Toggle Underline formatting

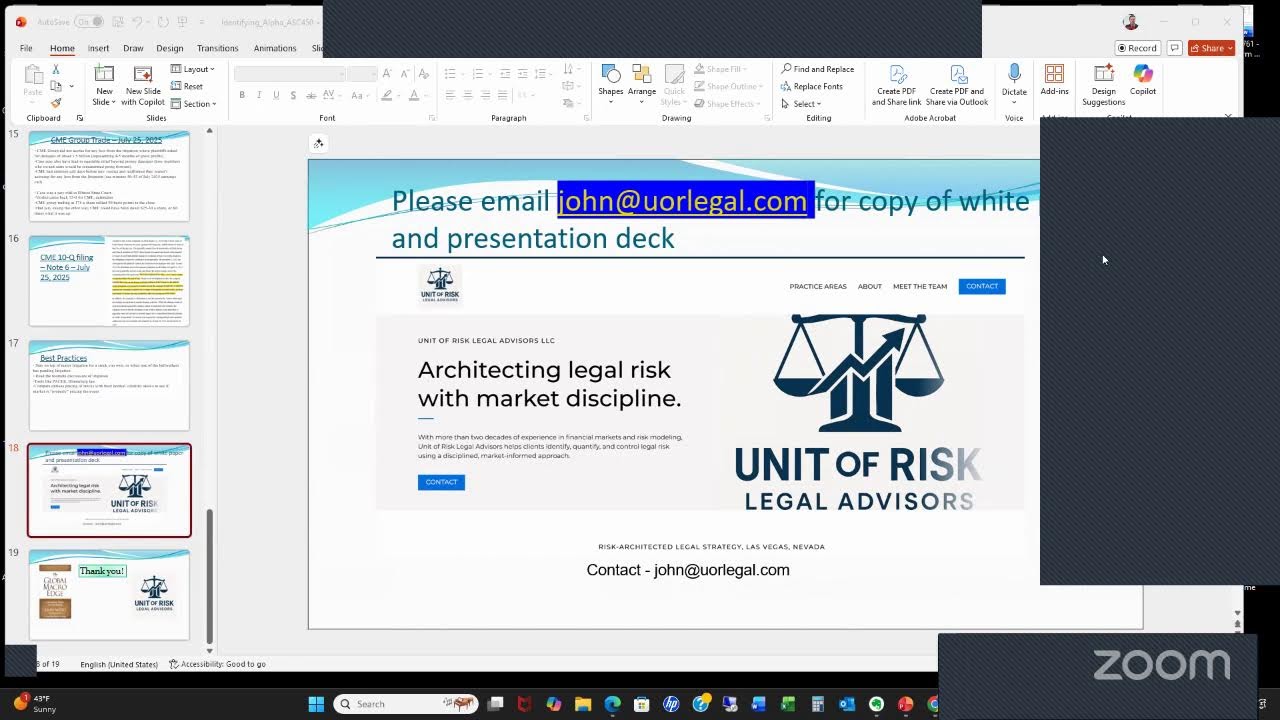pyautogui.click(x=276, y=95)
